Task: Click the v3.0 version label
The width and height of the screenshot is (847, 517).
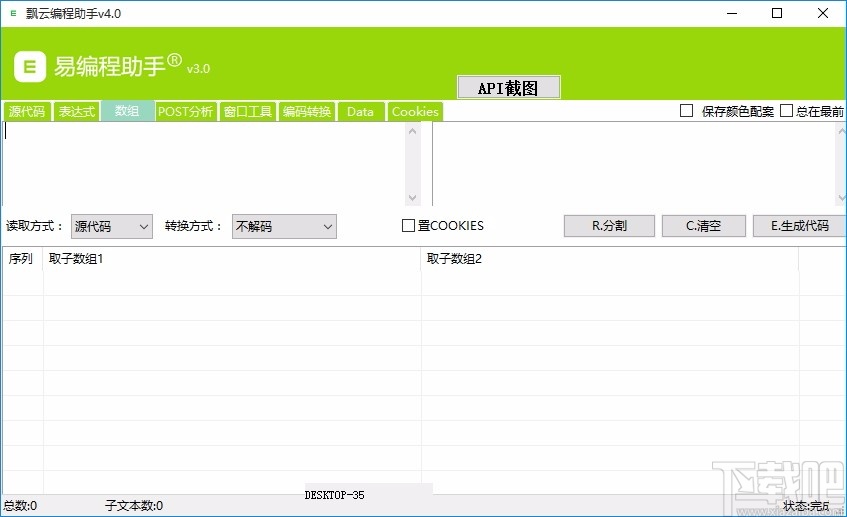Action: 198,69
